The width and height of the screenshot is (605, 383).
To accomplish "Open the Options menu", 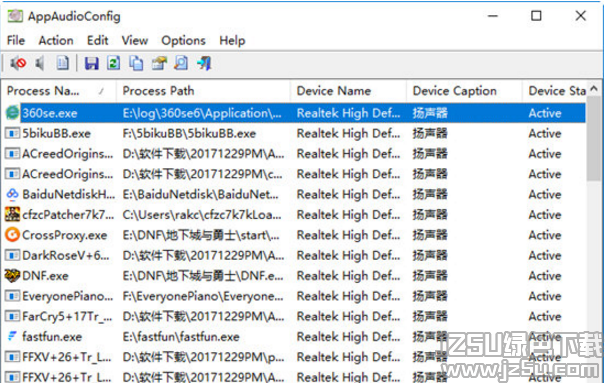I will 183,40.
